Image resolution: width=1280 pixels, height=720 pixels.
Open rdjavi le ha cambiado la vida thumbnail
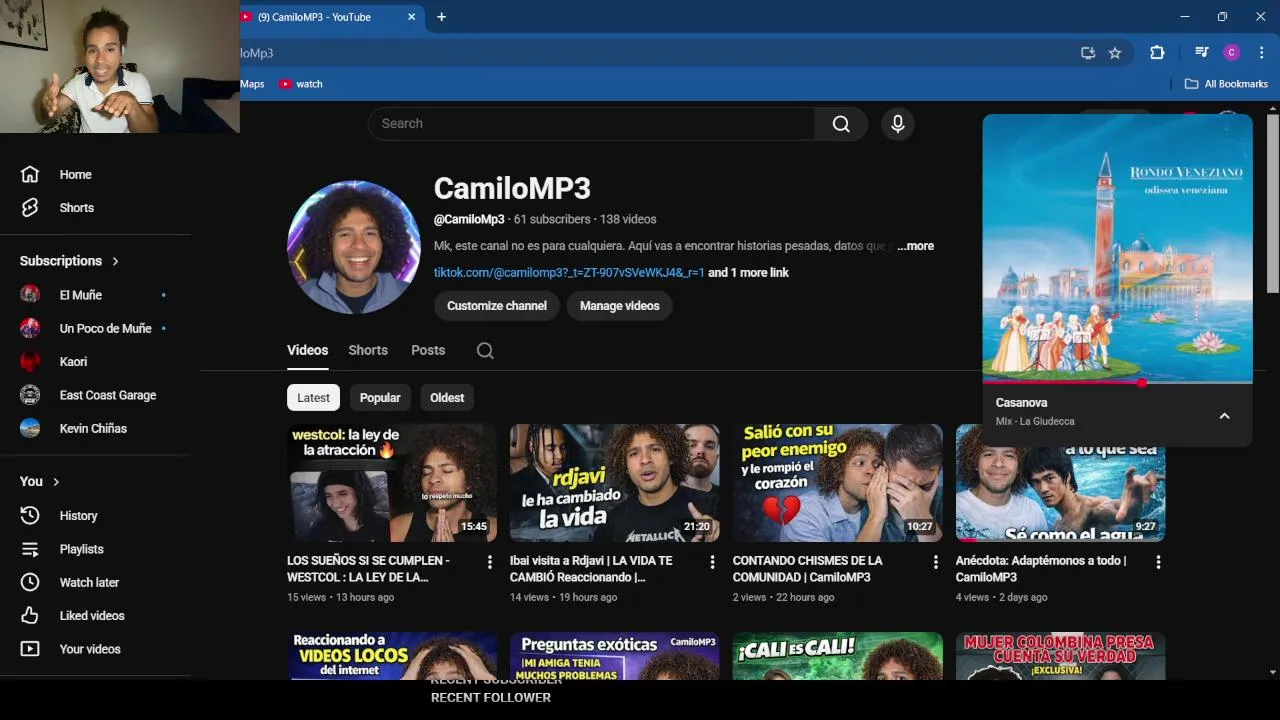coord(615,483)
